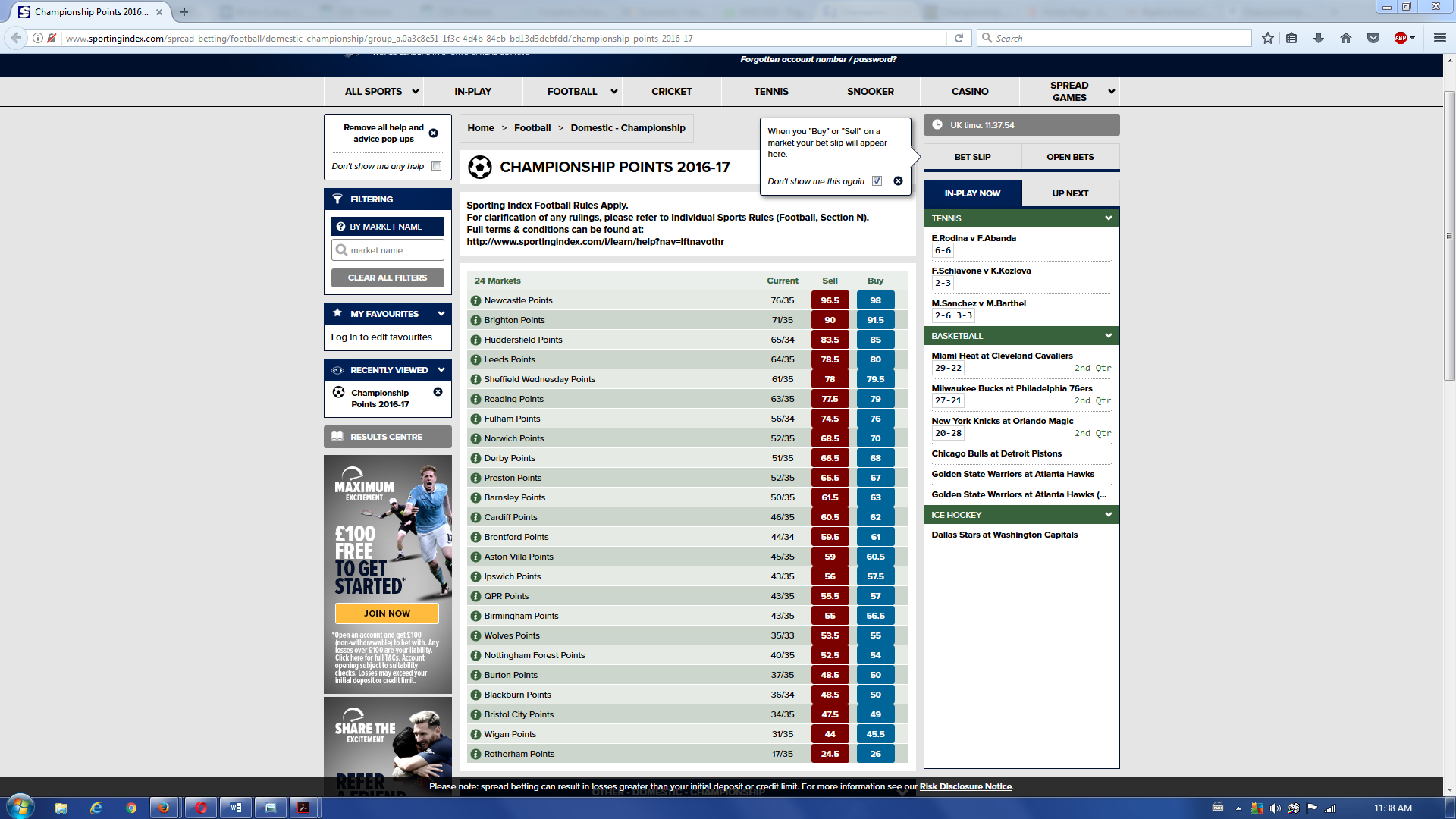Open the Spread Games dropdown
The height and width of the screenshot is (819, 1456).
[1112, 92]
